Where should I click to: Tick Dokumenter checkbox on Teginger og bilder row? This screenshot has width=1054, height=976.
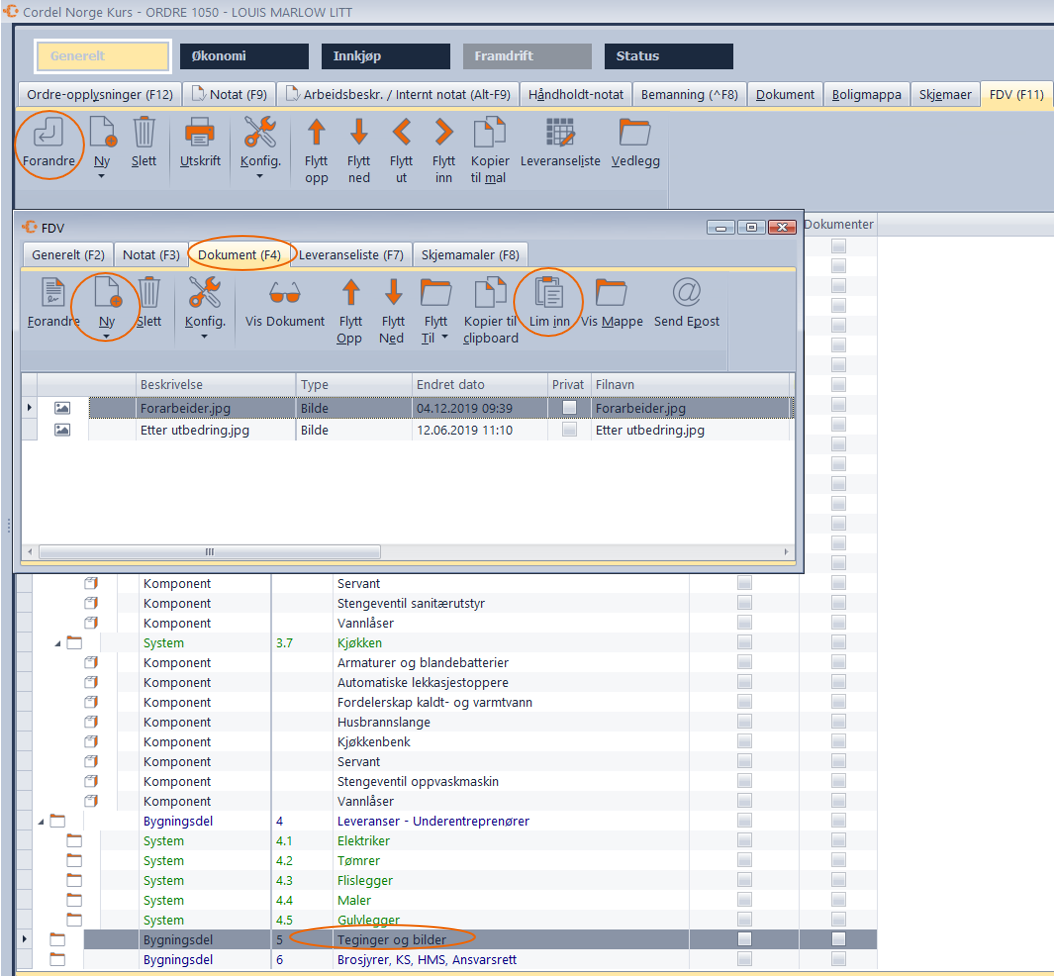click(838, 940)
